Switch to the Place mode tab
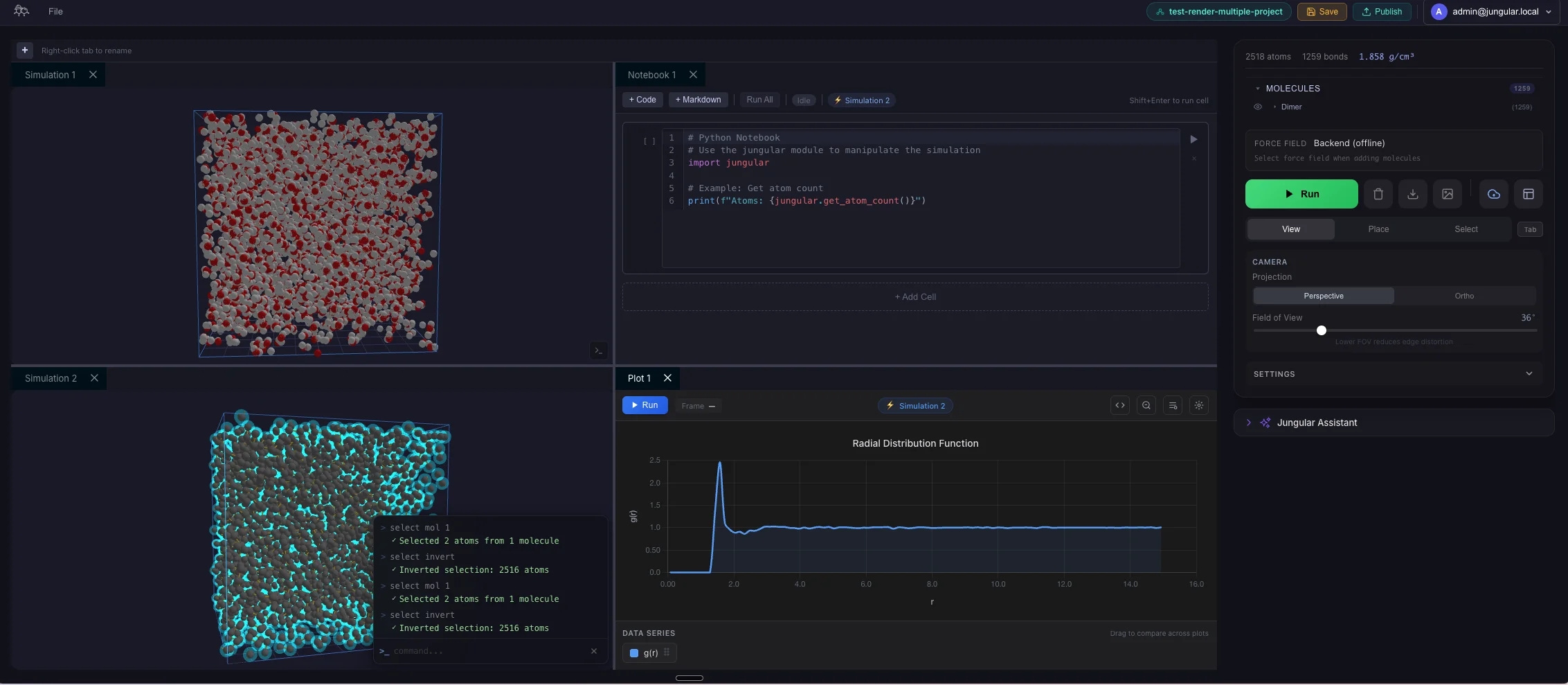The width and height of the screenshot is (1568, 685). 1378,229
